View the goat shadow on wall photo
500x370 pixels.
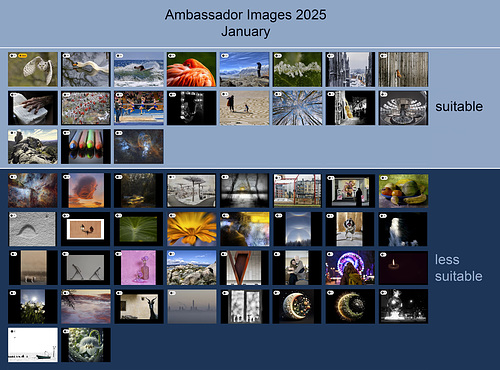pos(139,307)
